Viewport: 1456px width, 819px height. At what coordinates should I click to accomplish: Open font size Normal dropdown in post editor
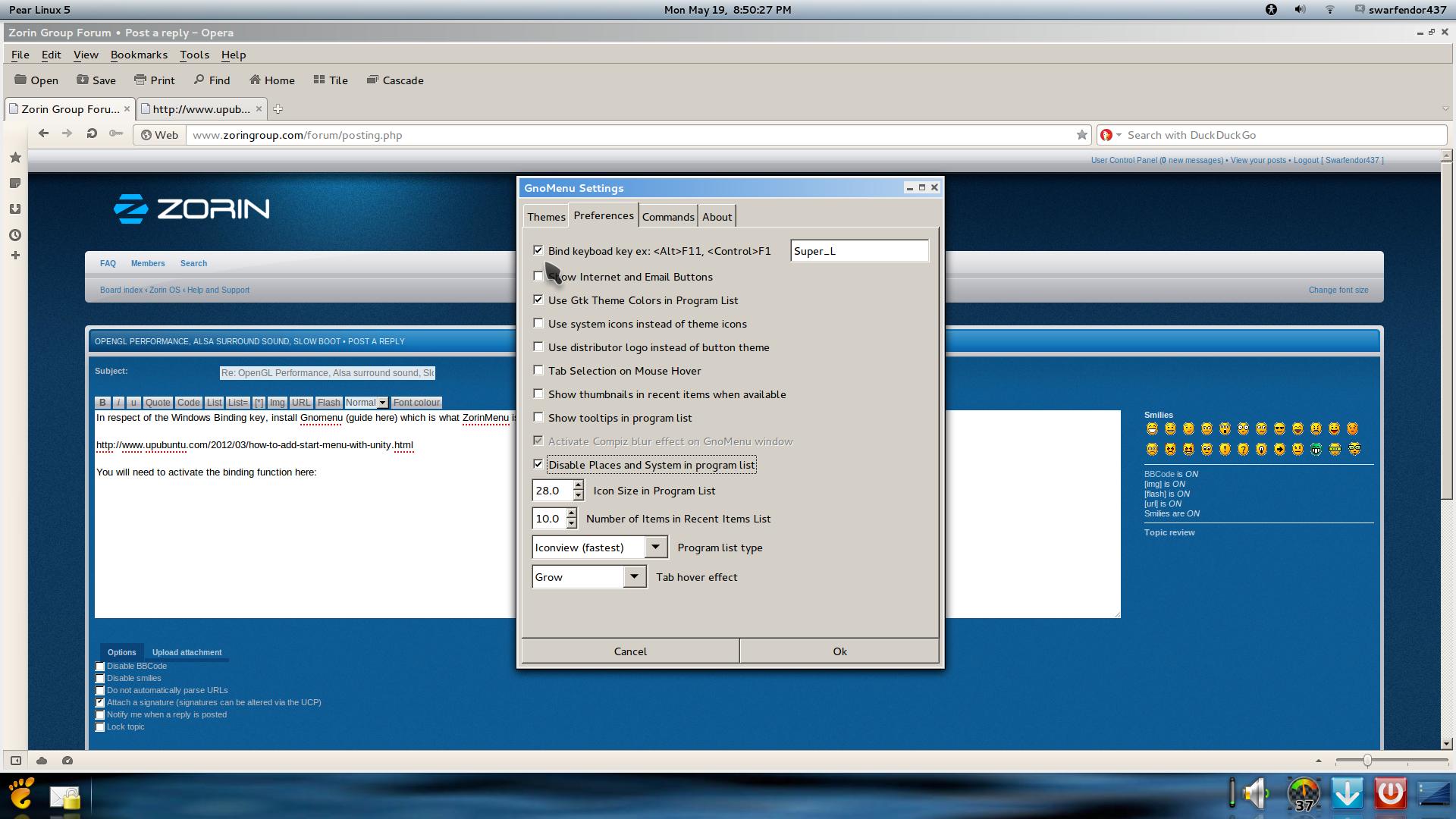tap(366, 403)
